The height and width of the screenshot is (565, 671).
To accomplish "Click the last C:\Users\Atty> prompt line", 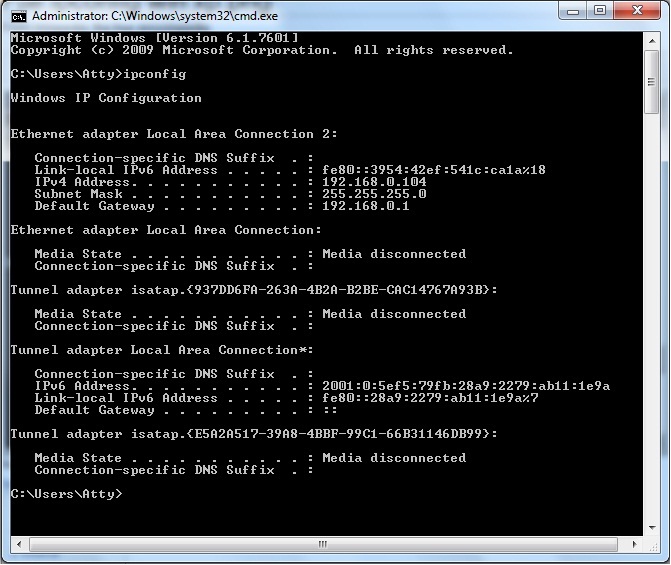I will (x=66, y=494).
